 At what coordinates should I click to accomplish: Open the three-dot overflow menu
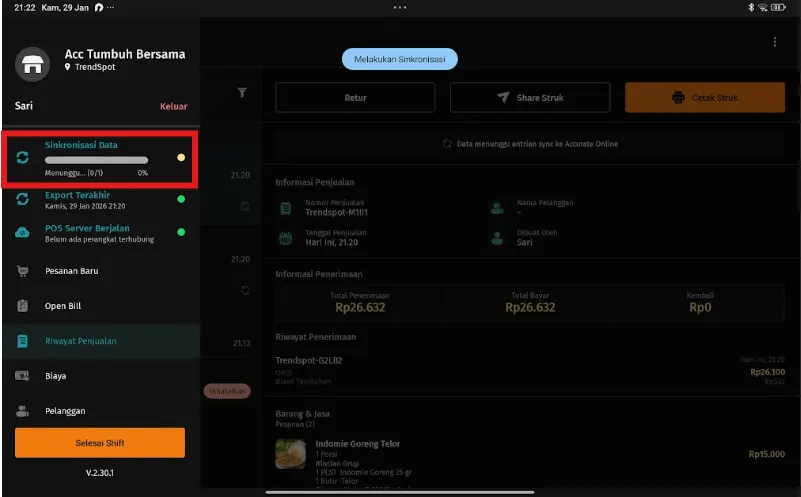pos(774,42)
